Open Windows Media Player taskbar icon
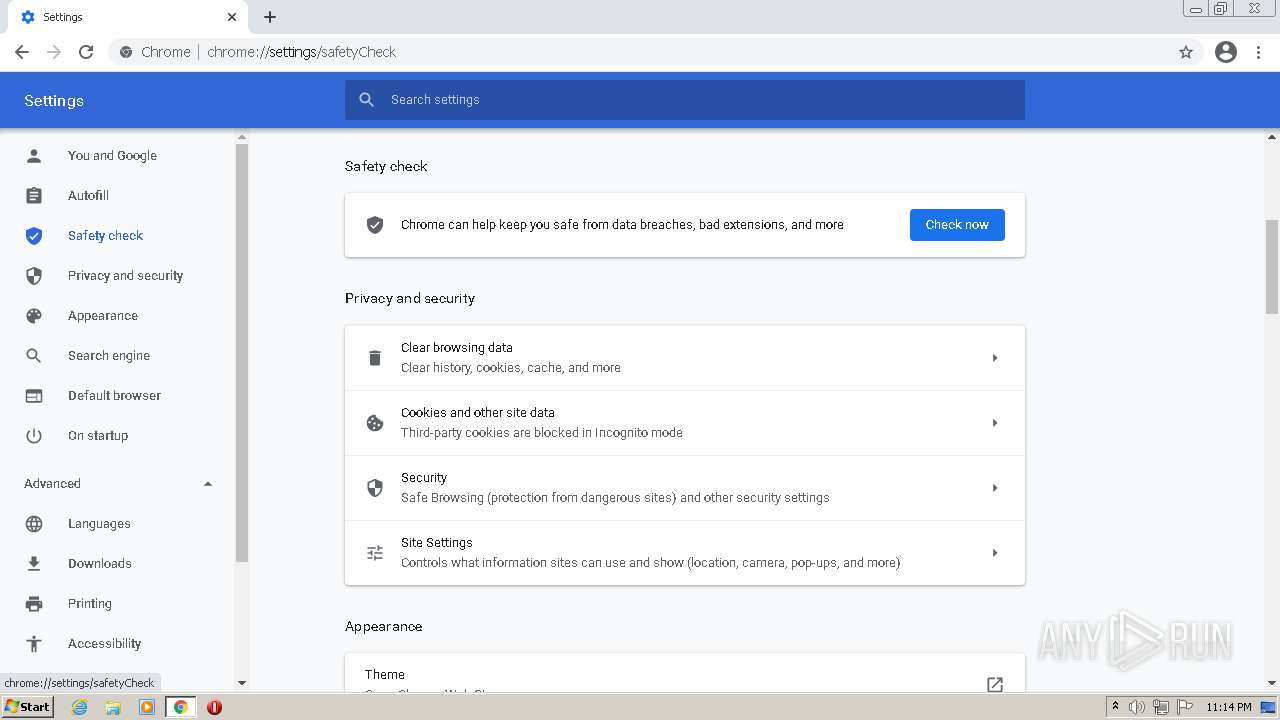This screenshot has height=720, width=1280. (147, 707)
